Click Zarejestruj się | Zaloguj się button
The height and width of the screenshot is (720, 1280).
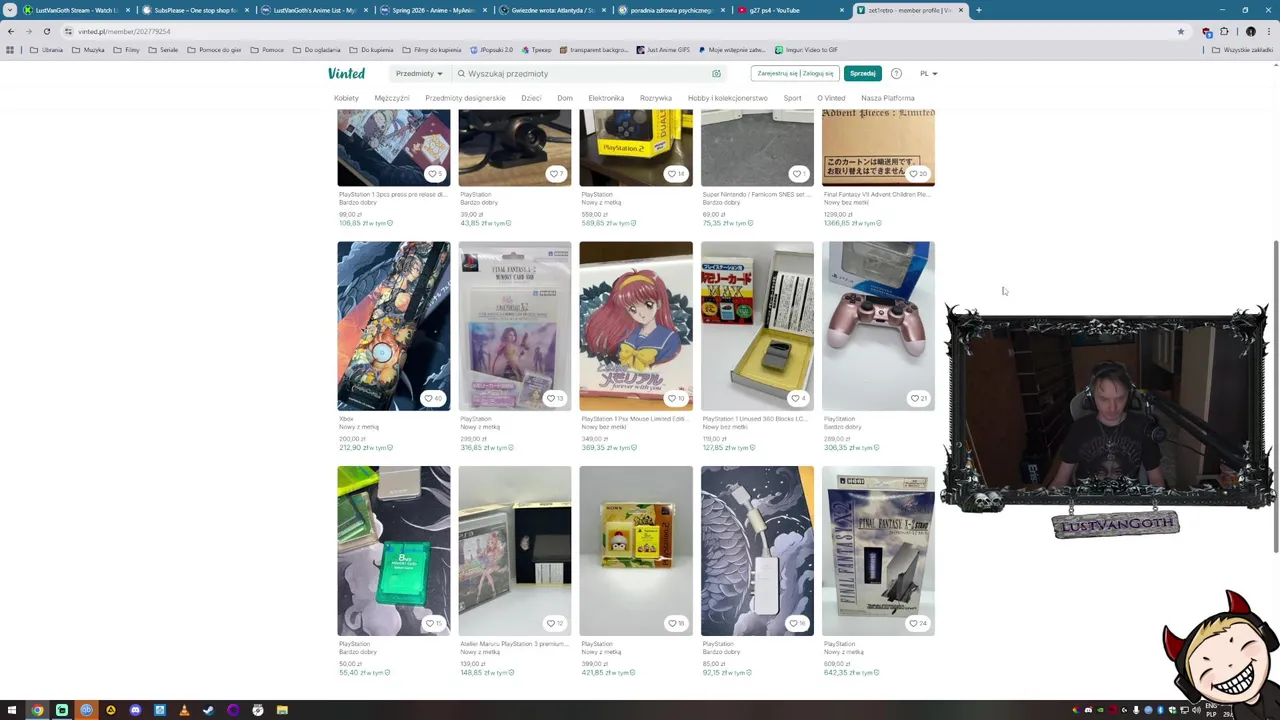pos(795,73)
